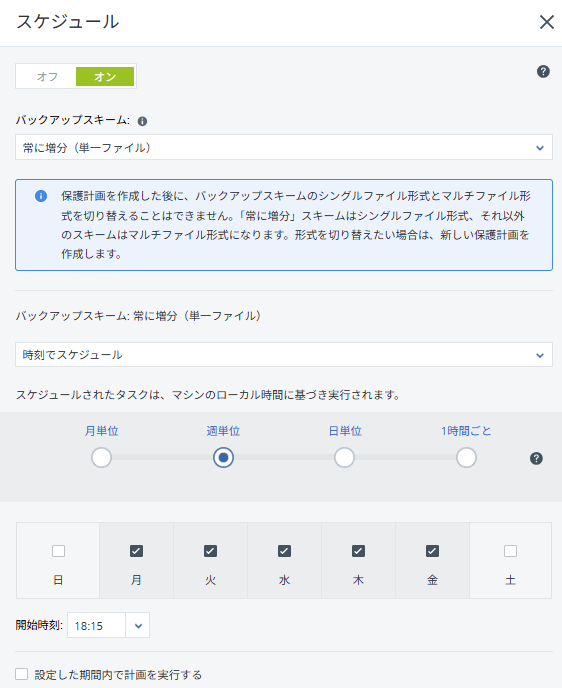Image resolution: width=562 pixels, height=688 pixels.
Task: Enable 設定した期間内で計画を実行する checkbox
Action: (x=21, y=674)
